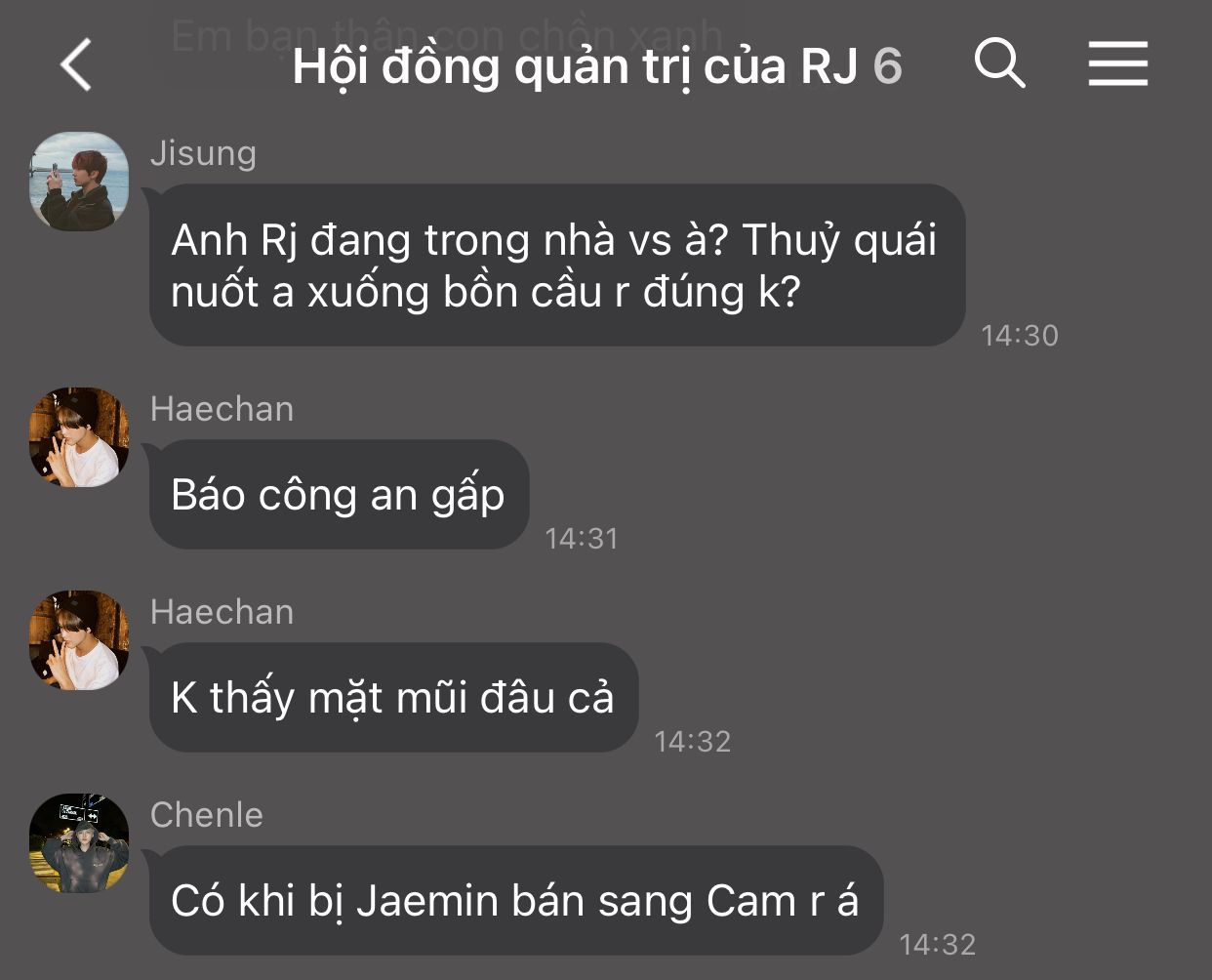Tap the 14:32 timestamp beside Chenle's message
Image resolution: width=1212 pixels, height=980 pixels.
click(x=938, y=944)
